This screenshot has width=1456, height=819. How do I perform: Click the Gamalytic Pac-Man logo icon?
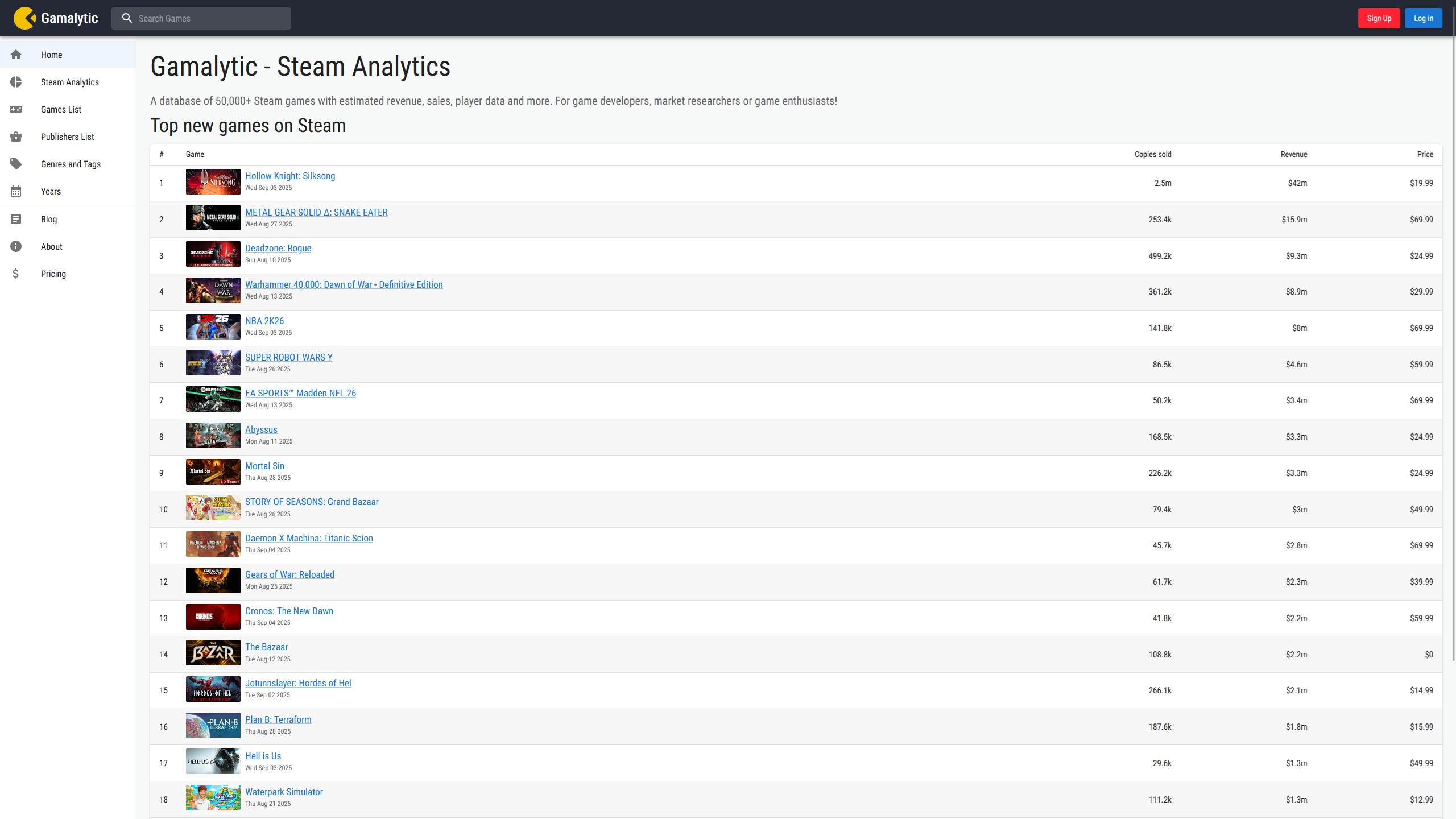24,18
